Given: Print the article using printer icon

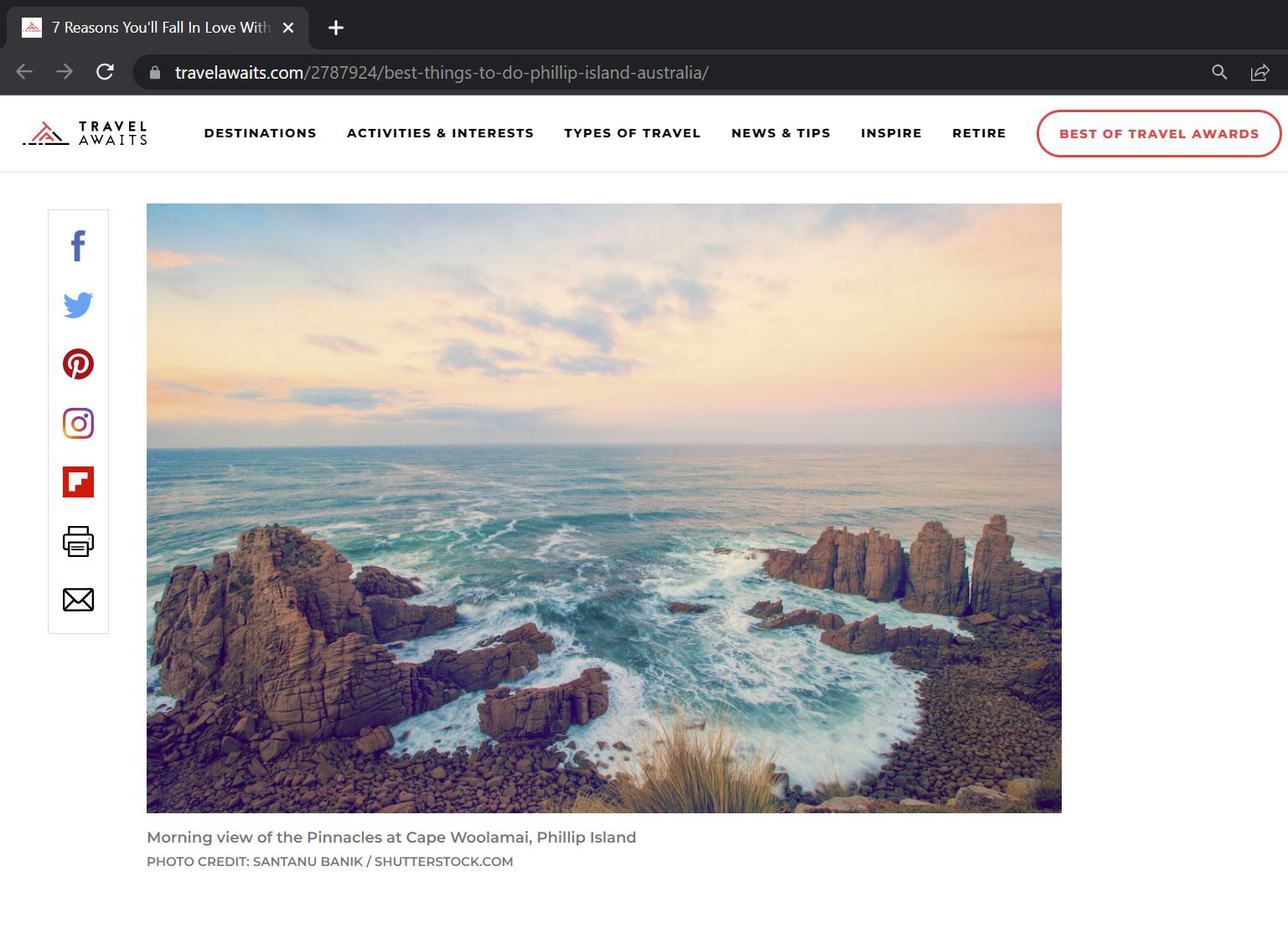Looking at the screenshot, I should click(x=78, y=541).
